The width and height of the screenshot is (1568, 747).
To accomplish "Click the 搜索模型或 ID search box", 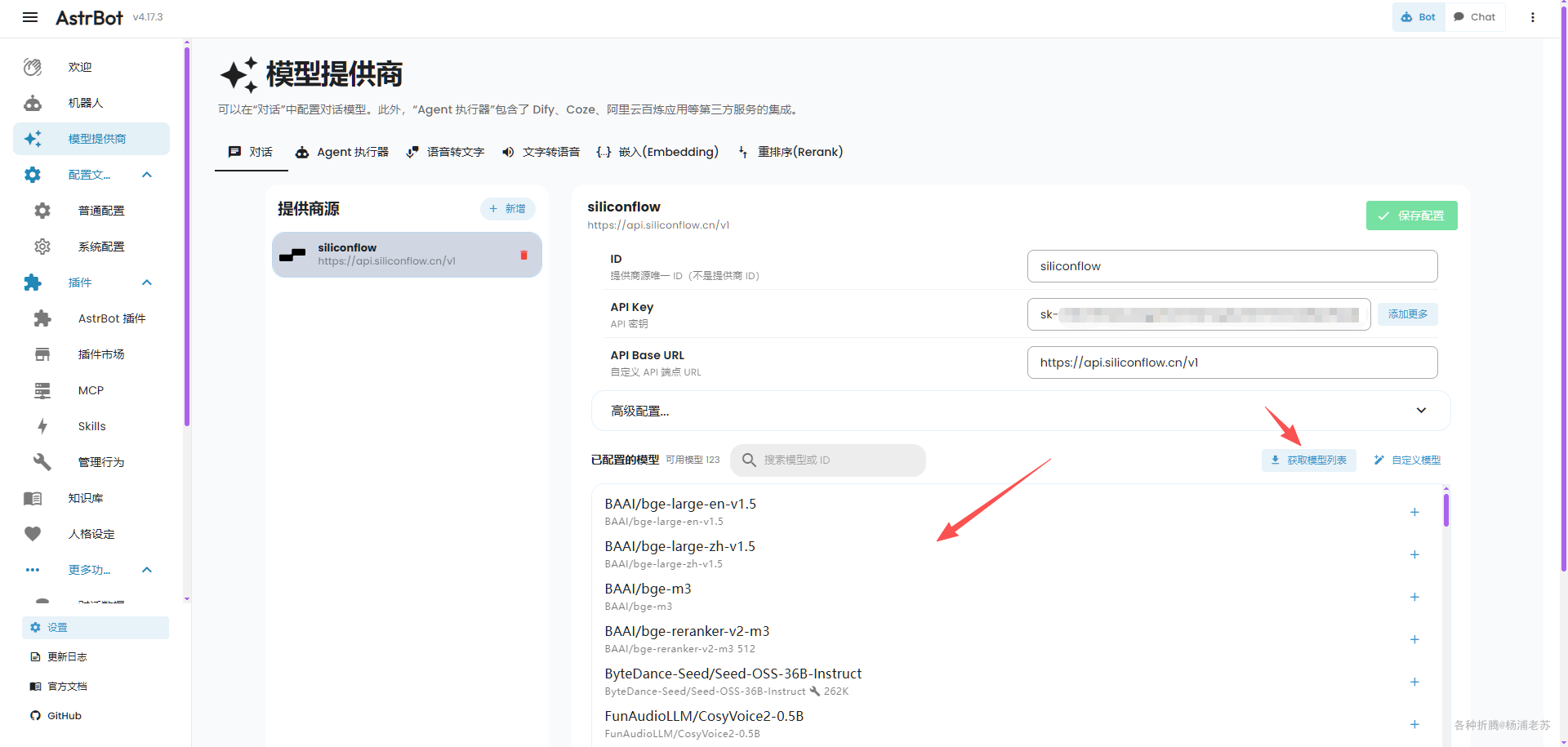I will (x=828, y=460).
